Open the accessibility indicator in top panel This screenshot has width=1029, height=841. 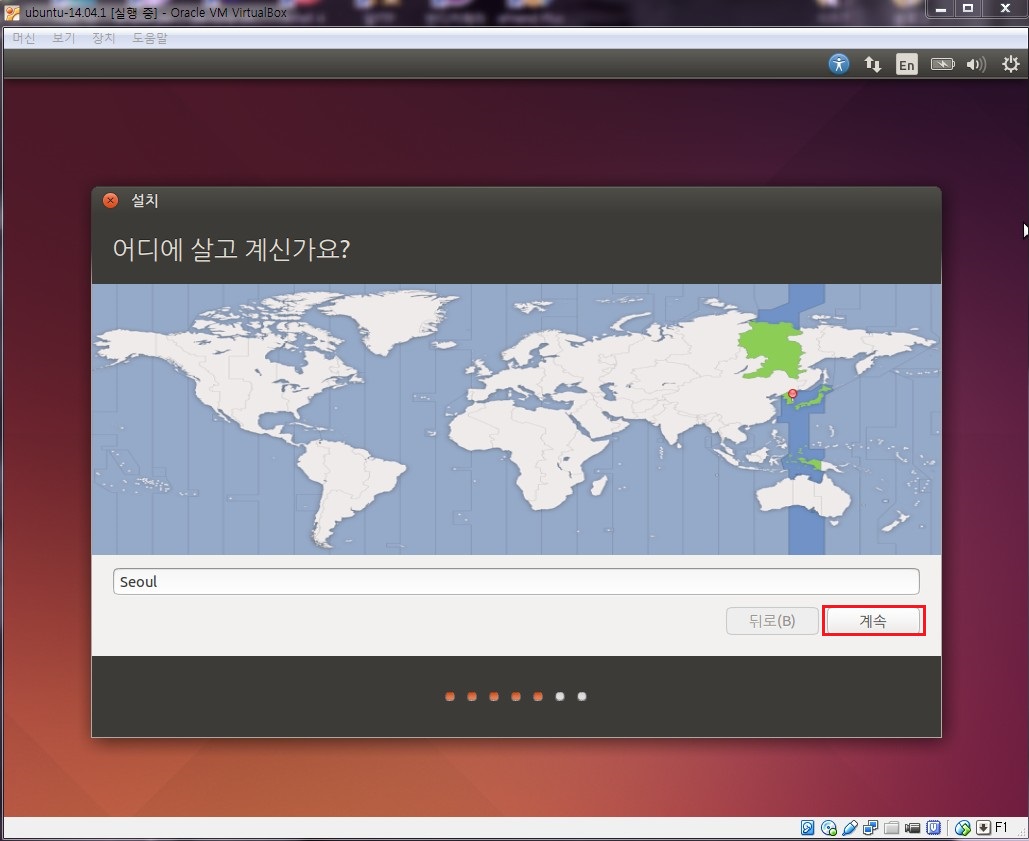point(839,64)
